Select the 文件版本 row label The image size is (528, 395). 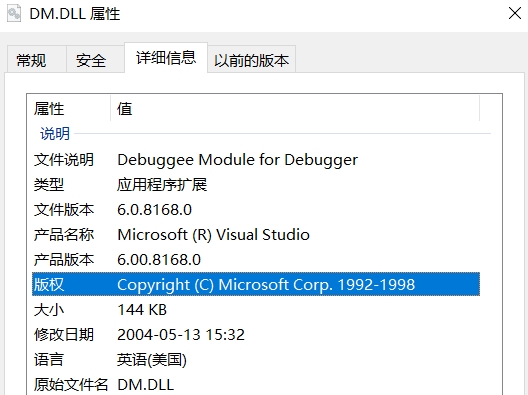(x=64, y=210)
